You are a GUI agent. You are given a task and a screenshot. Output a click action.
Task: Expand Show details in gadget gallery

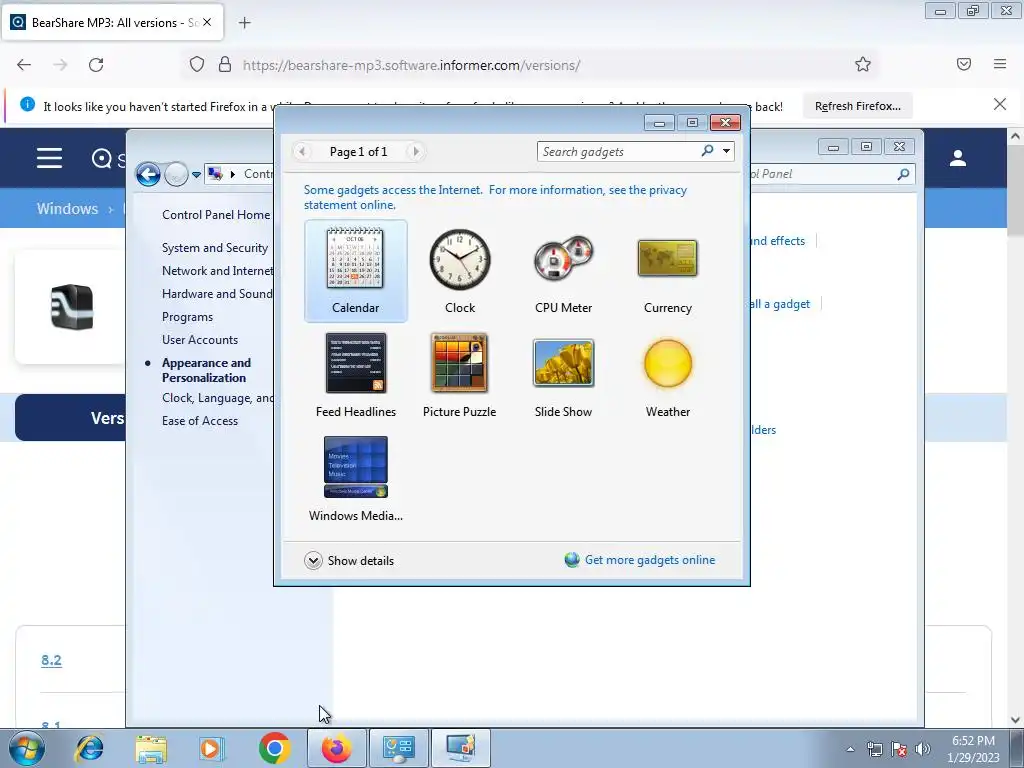click(349, 560)
